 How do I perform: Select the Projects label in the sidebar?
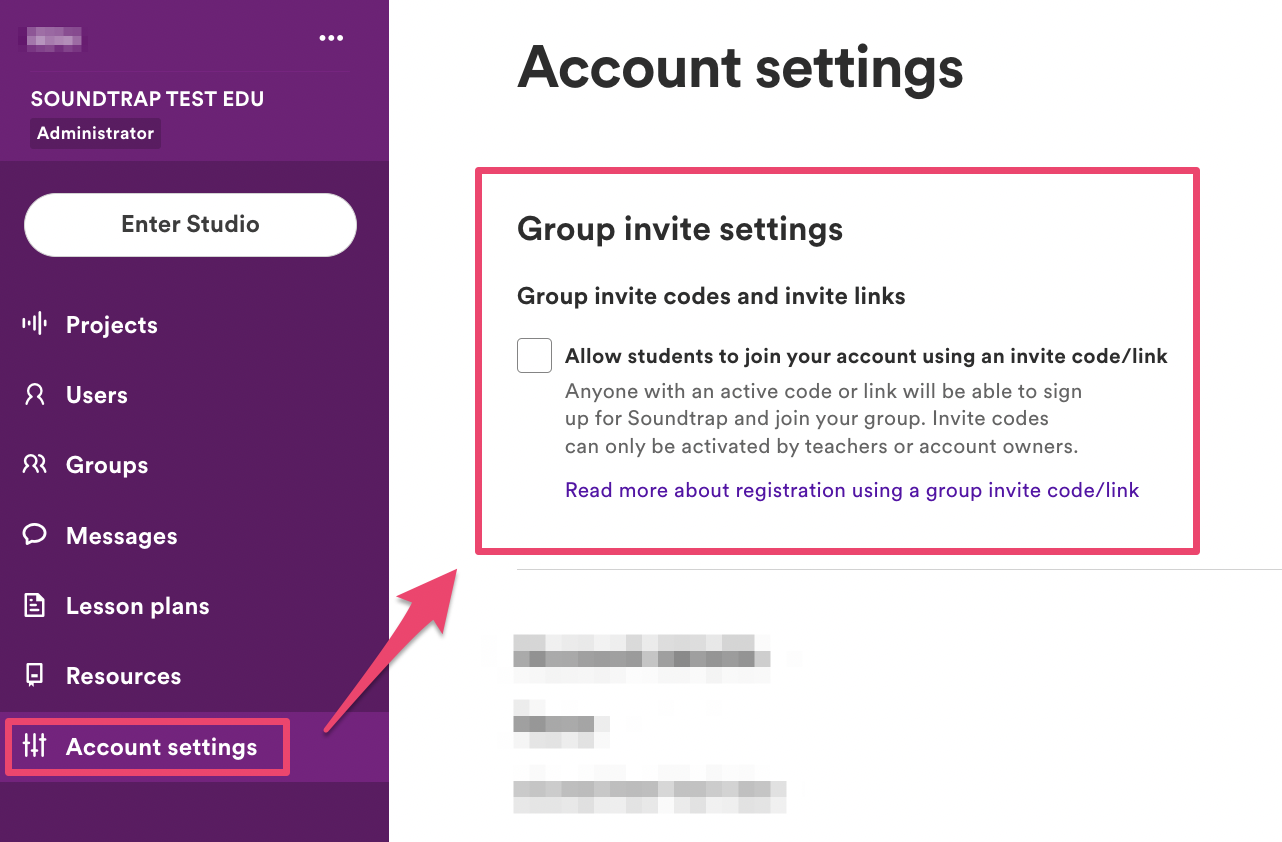click(112, 325)
